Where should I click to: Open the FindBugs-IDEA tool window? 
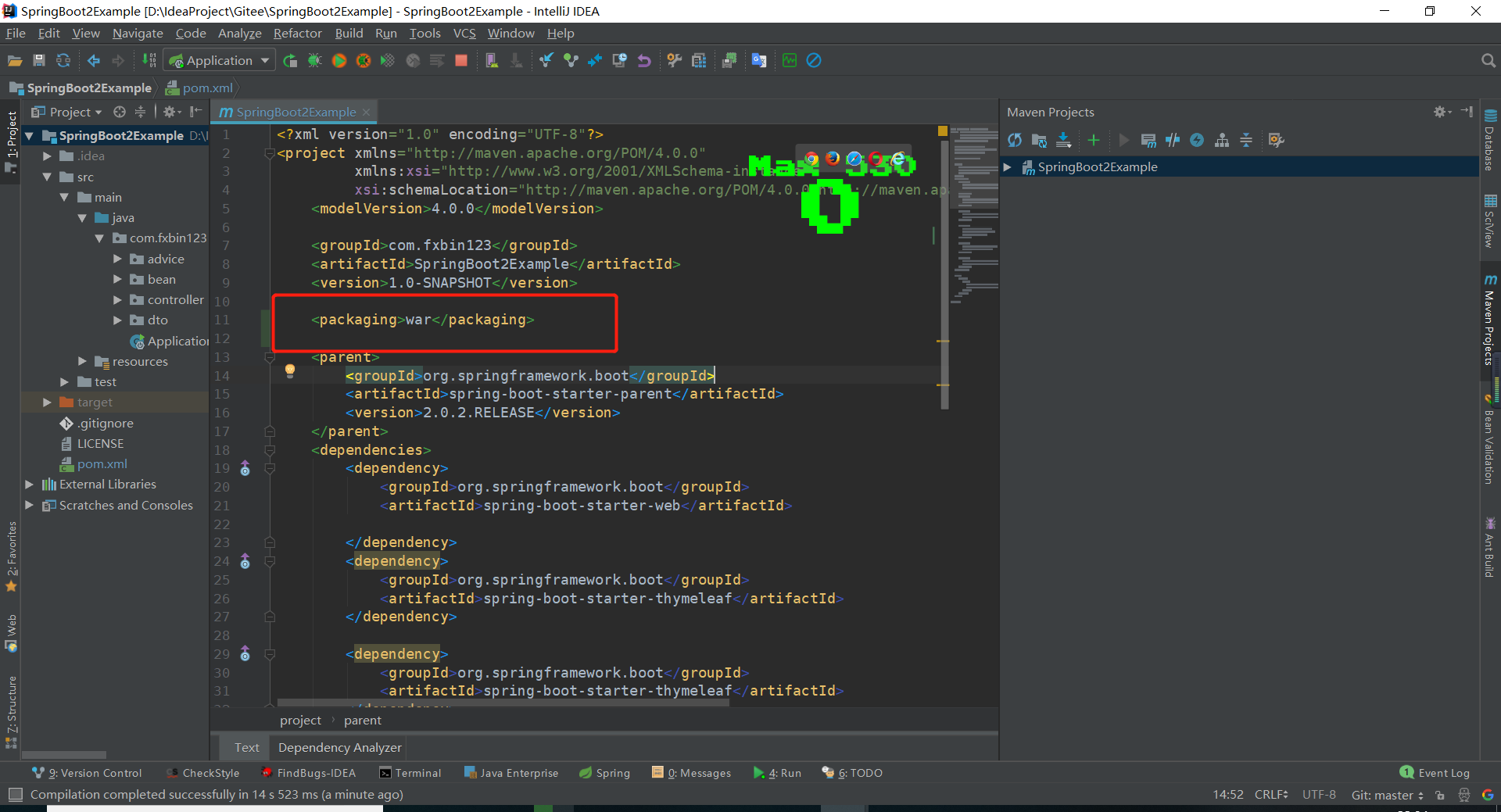[x=308, y=773]
